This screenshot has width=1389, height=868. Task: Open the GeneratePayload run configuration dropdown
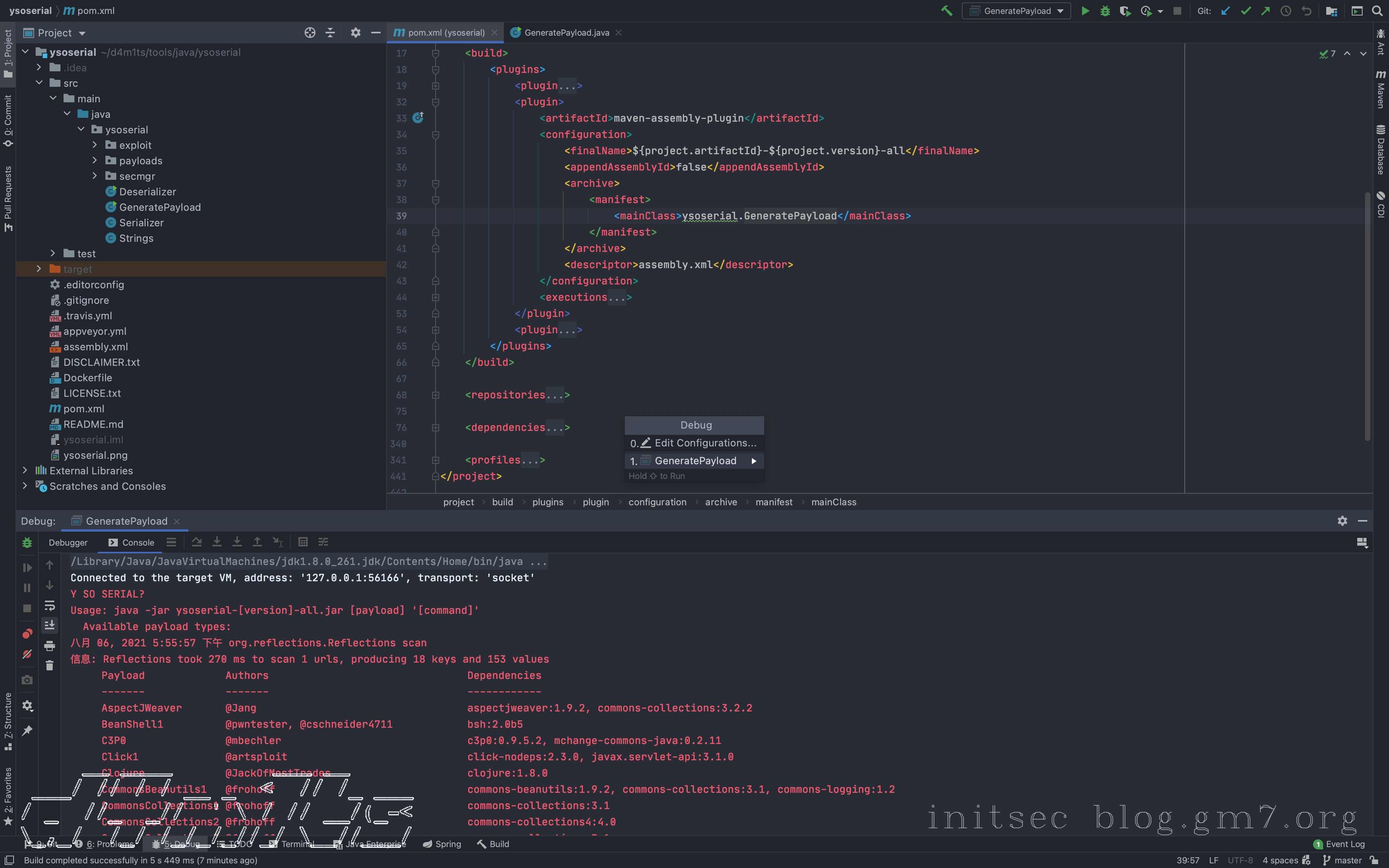1017,11
